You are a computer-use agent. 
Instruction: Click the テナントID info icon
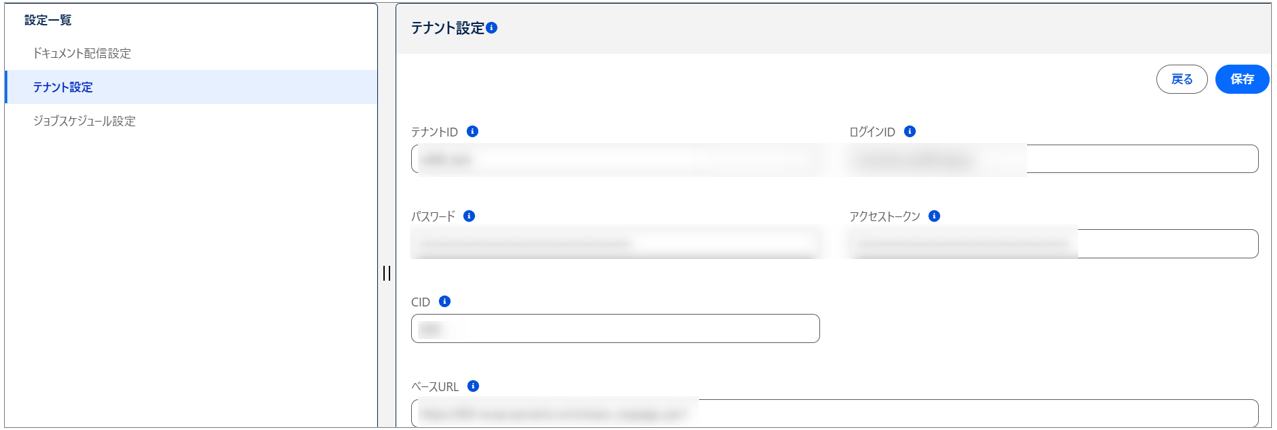[473, 131]
